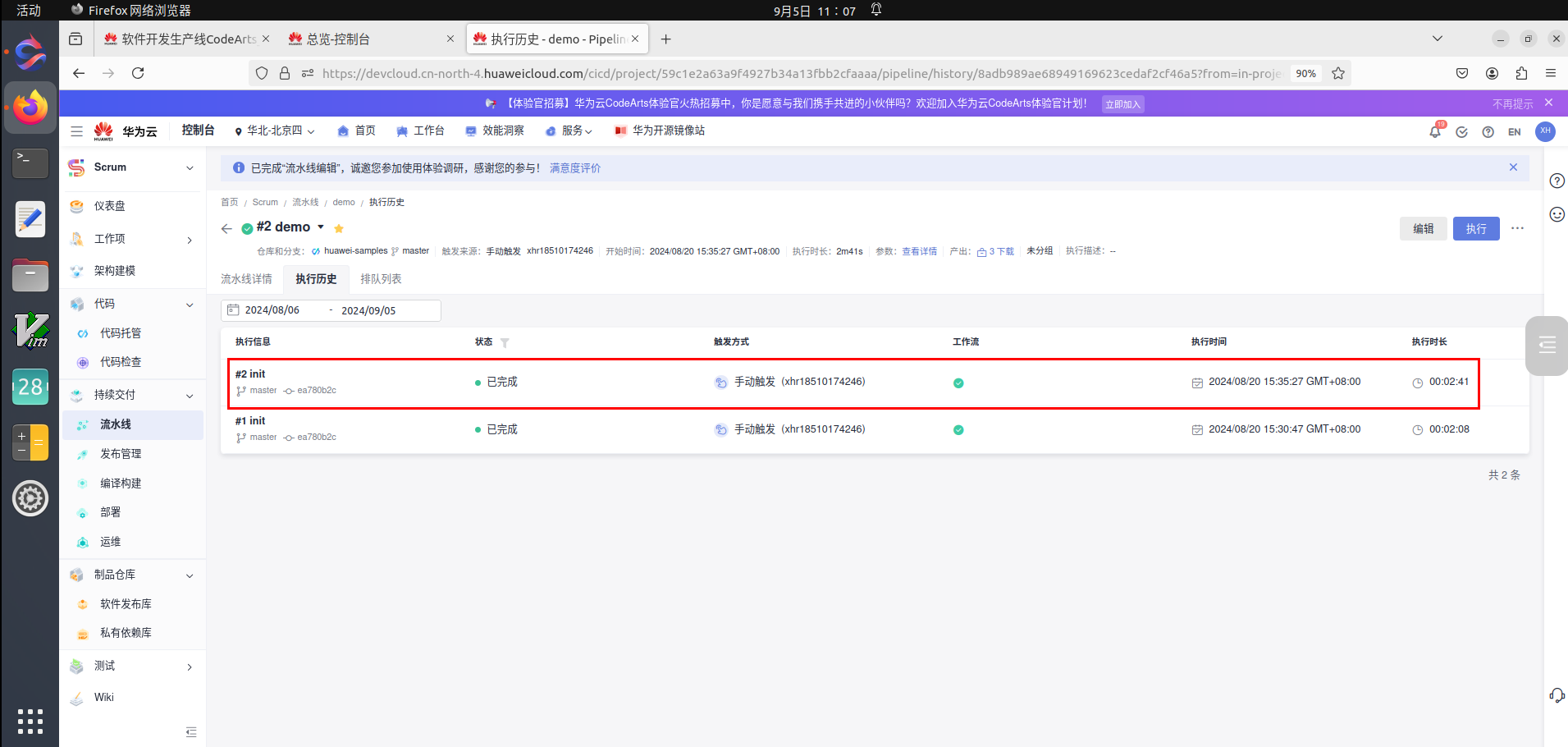This screenshot has width=1568, height=747.
Task: Click 不再提示 in the promo banner
Action: pos(1512,104)
